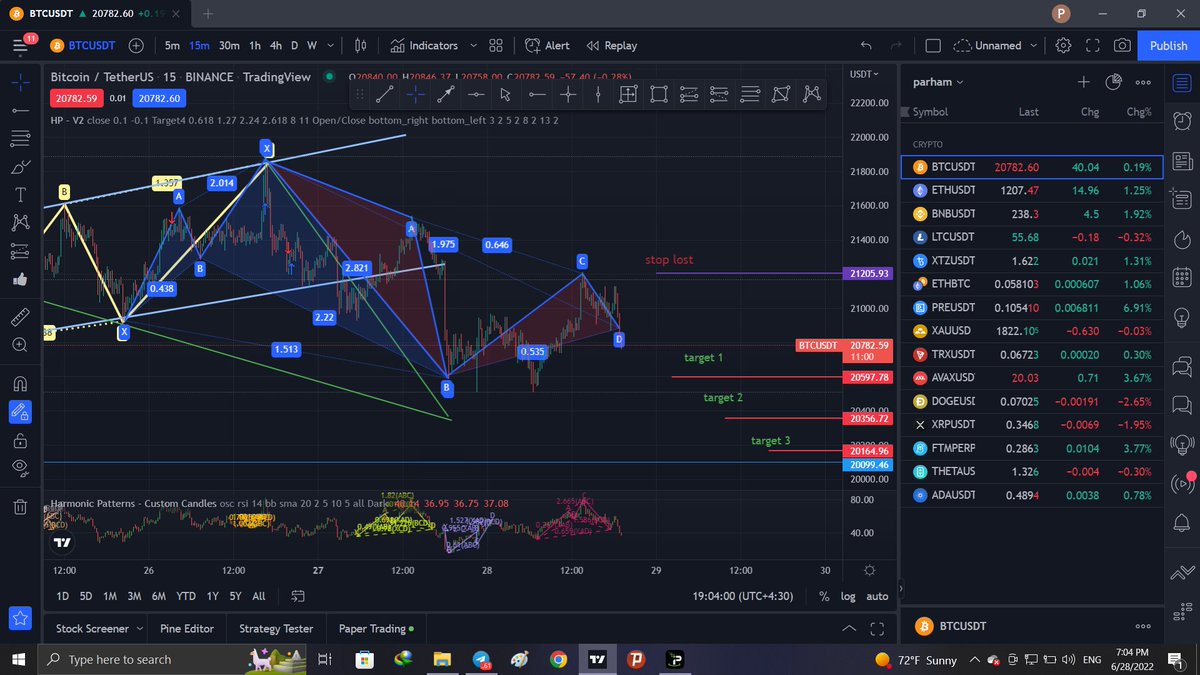The image size is (1200, 675).
Task: Click the Publish button
Action: 1168,45
